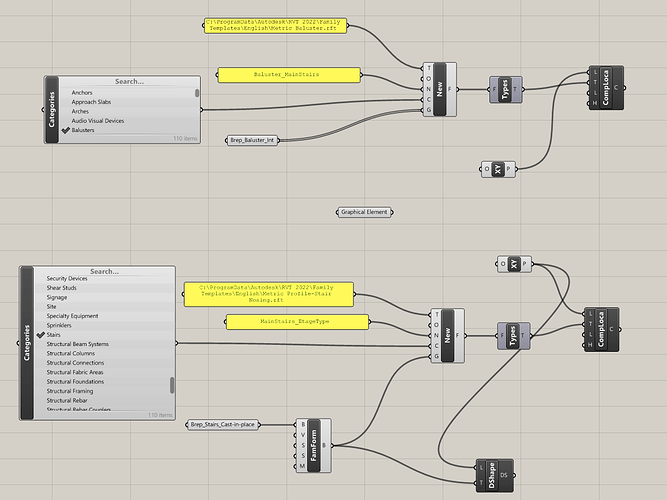Click the MainStairs_EtageType yellow panel
667x500 pixels.
pyautogui.click(x=297, y=322)
